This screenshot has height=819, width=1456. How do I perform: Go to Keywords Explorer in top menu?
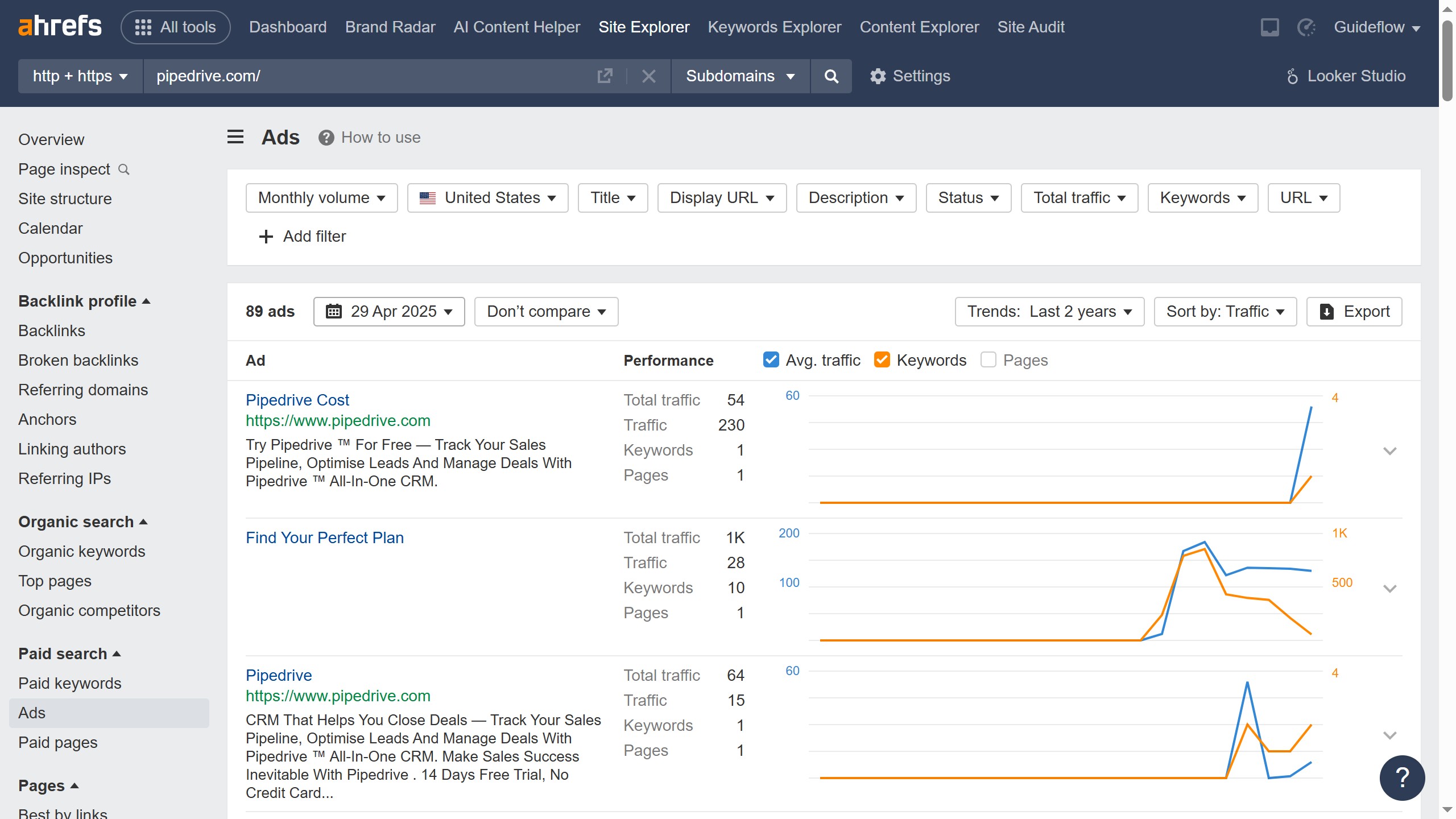[x=774, y=27]
